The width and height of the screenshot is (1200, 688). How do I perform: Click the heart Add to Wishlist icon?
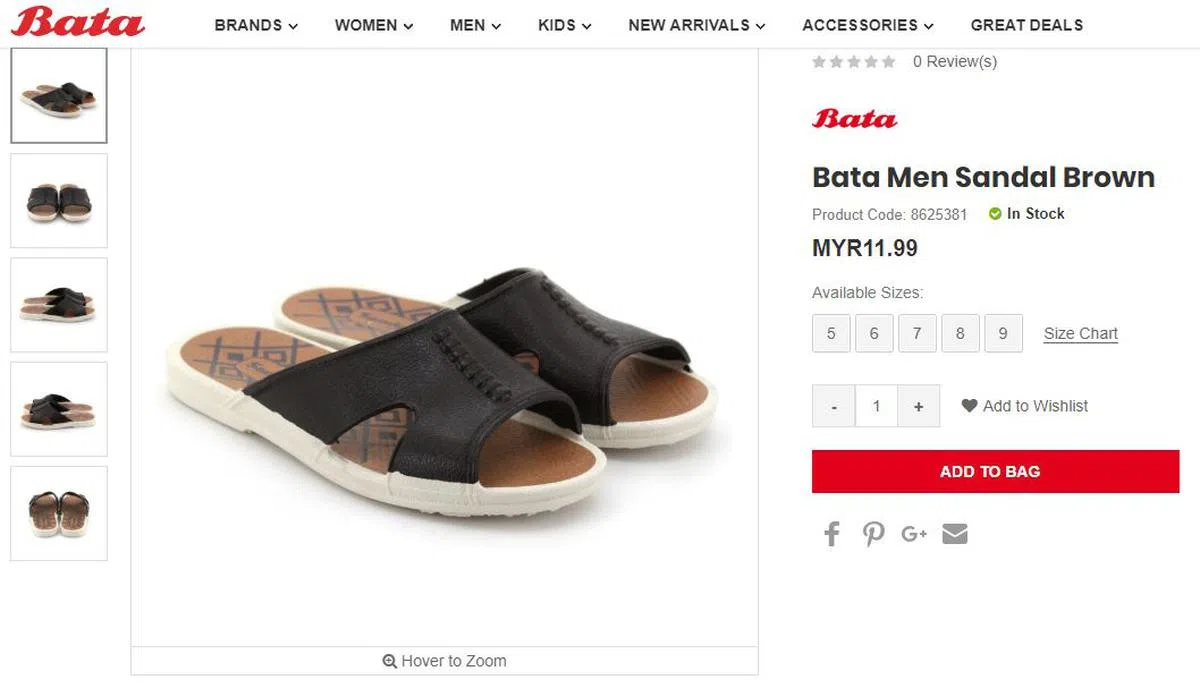[x=969, y=406]
